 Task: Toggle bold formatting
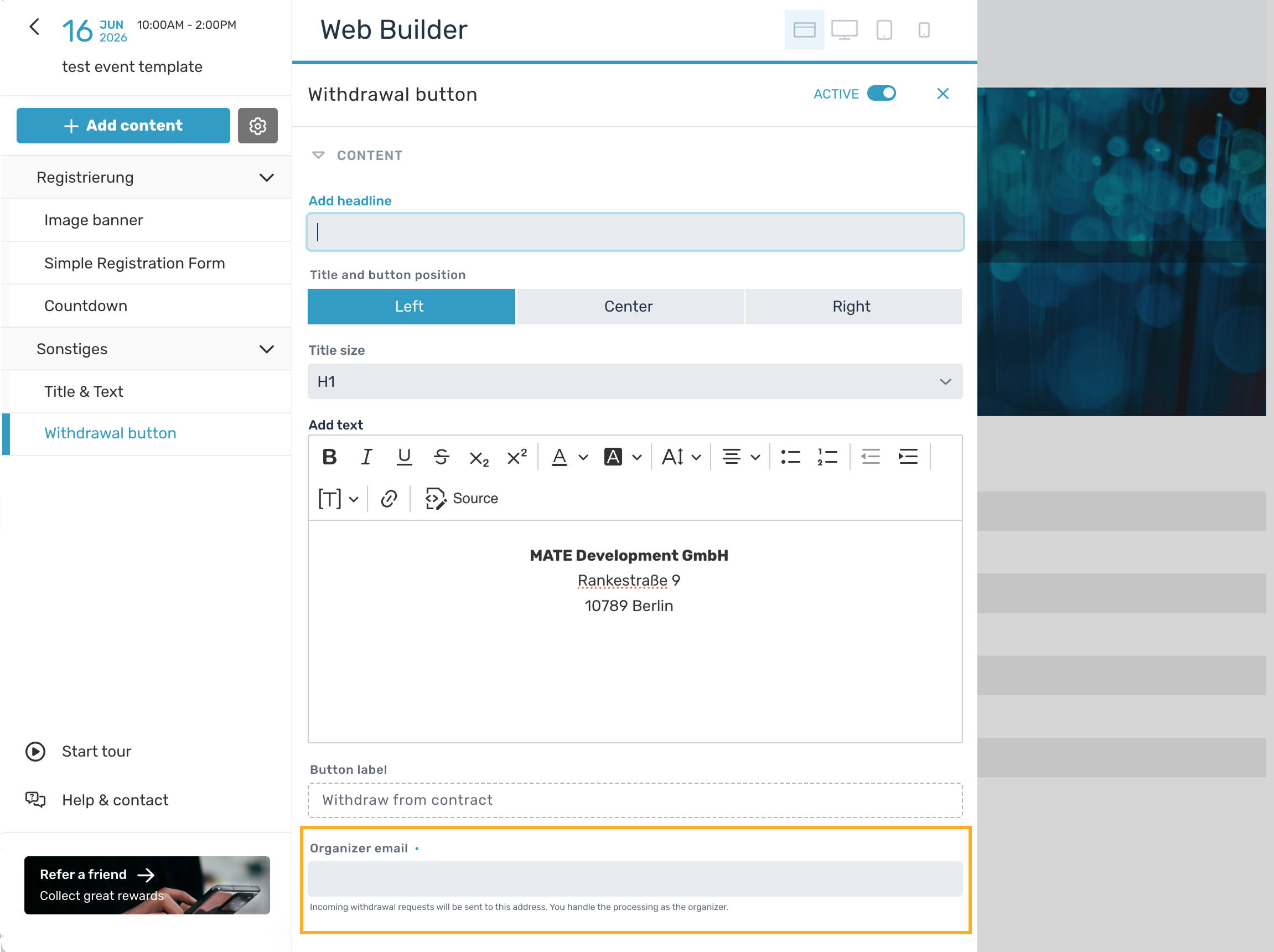[x=329, y=457]
